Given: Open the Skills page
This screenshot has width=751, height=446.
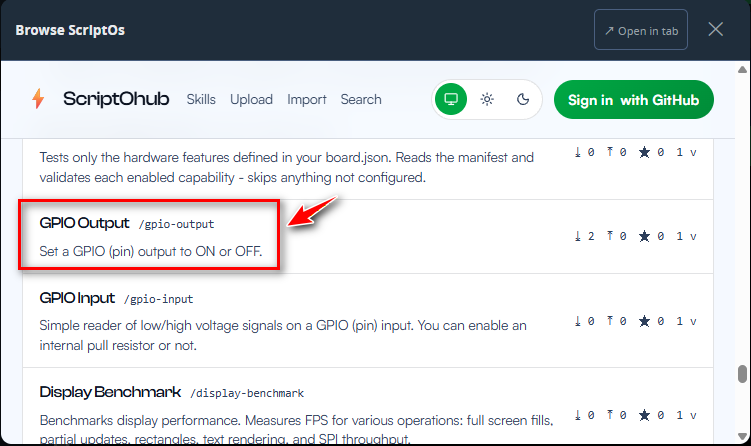Looking at the screenshot, I should point(201,99).
